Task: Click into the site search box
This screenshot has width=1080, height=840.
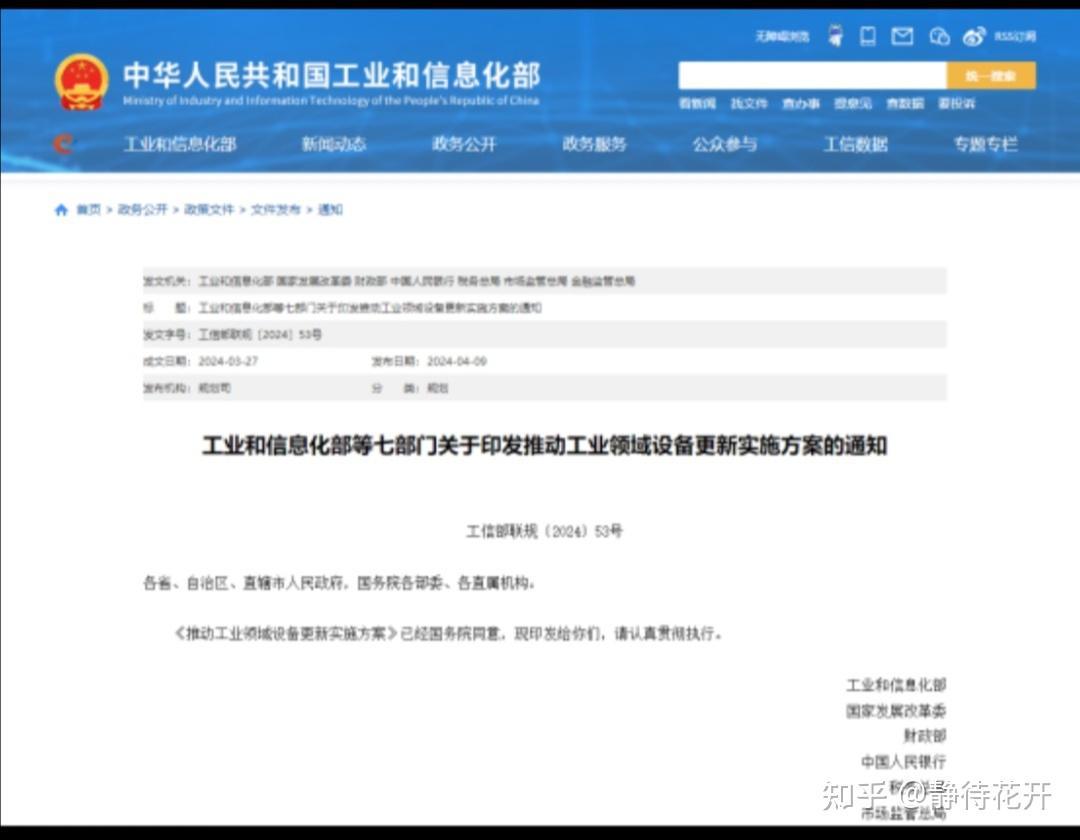Action: [x=812, y=76]
